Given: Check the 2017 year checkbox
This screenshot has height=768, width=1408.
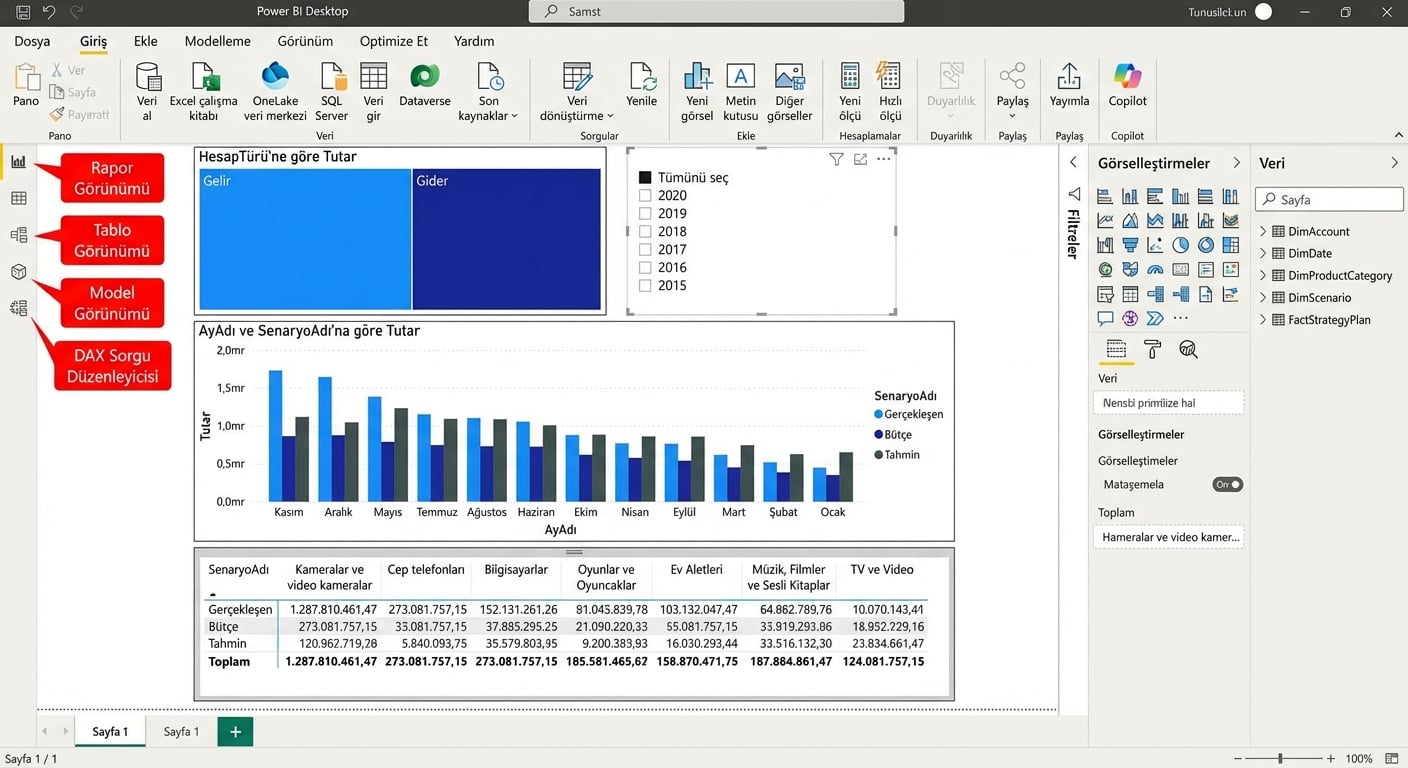Looking at the screenshot, I should 645,249.
